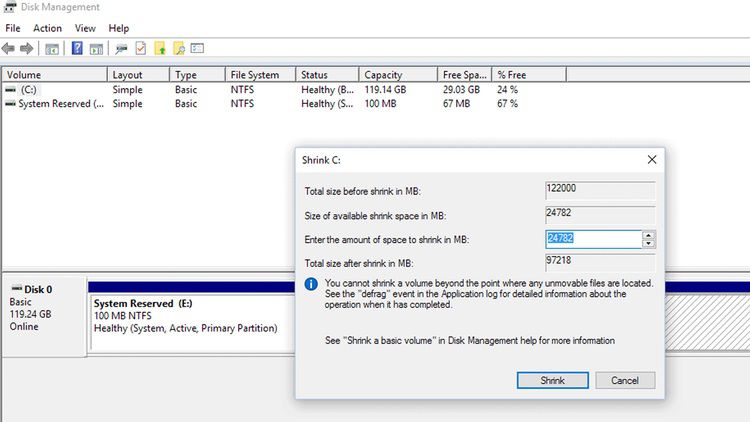Image resolution: width=750 pixels, height=422 pixels.
Task: Click the Forward arrow in toolbar
Action: point(26,48)
